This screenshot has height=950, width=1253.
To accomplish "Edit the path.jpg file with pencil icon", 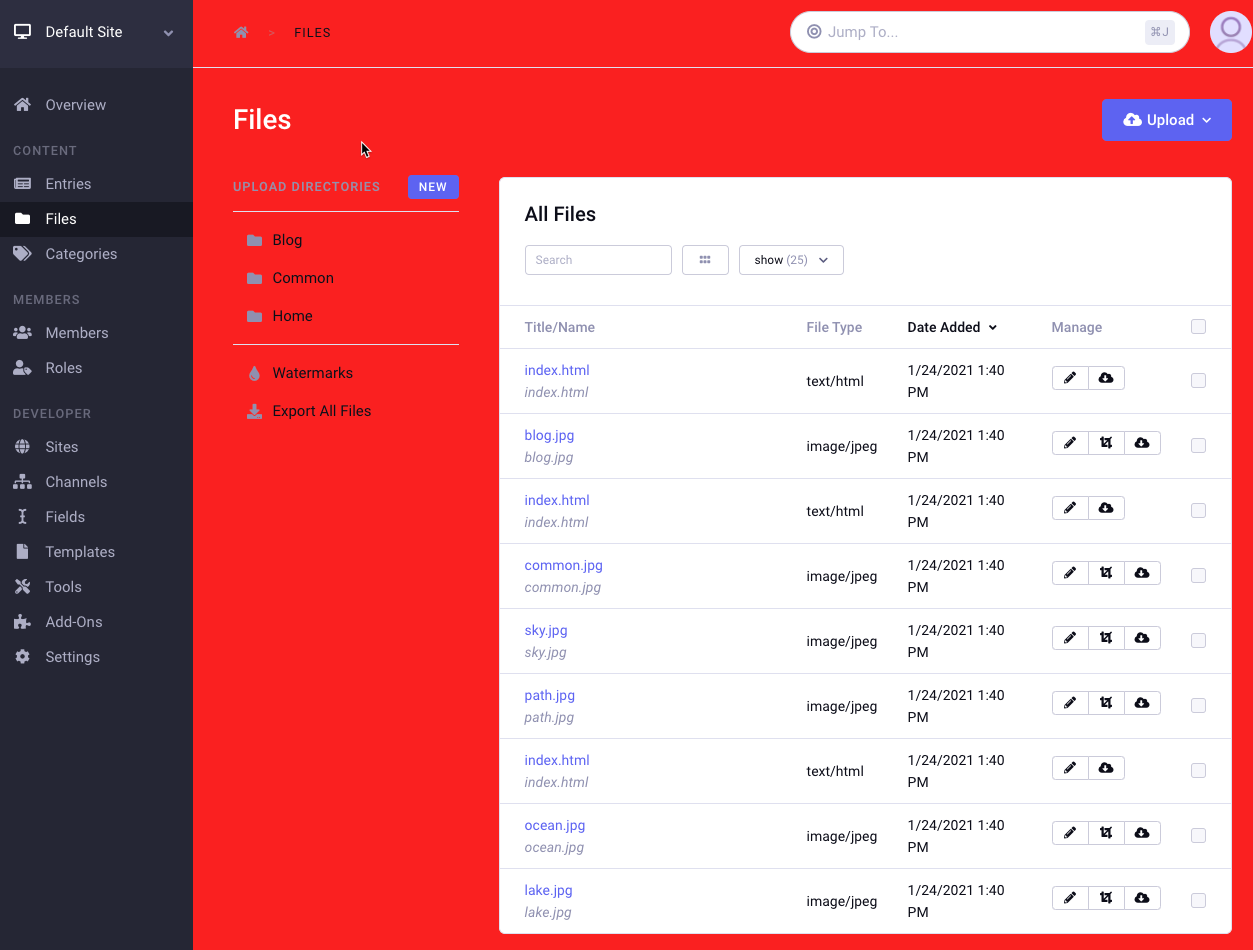I will pyautogui.click(x=1070, y=703).
